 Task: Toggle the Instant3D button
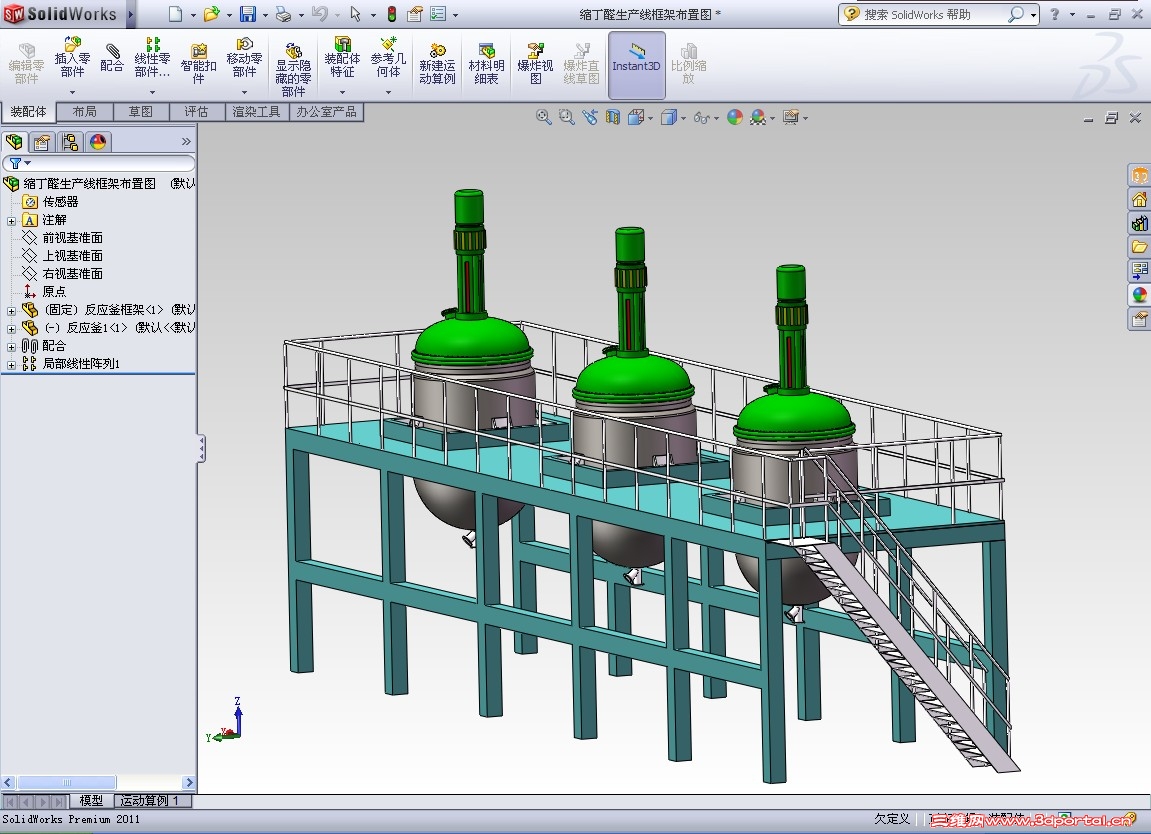point(636,63)
